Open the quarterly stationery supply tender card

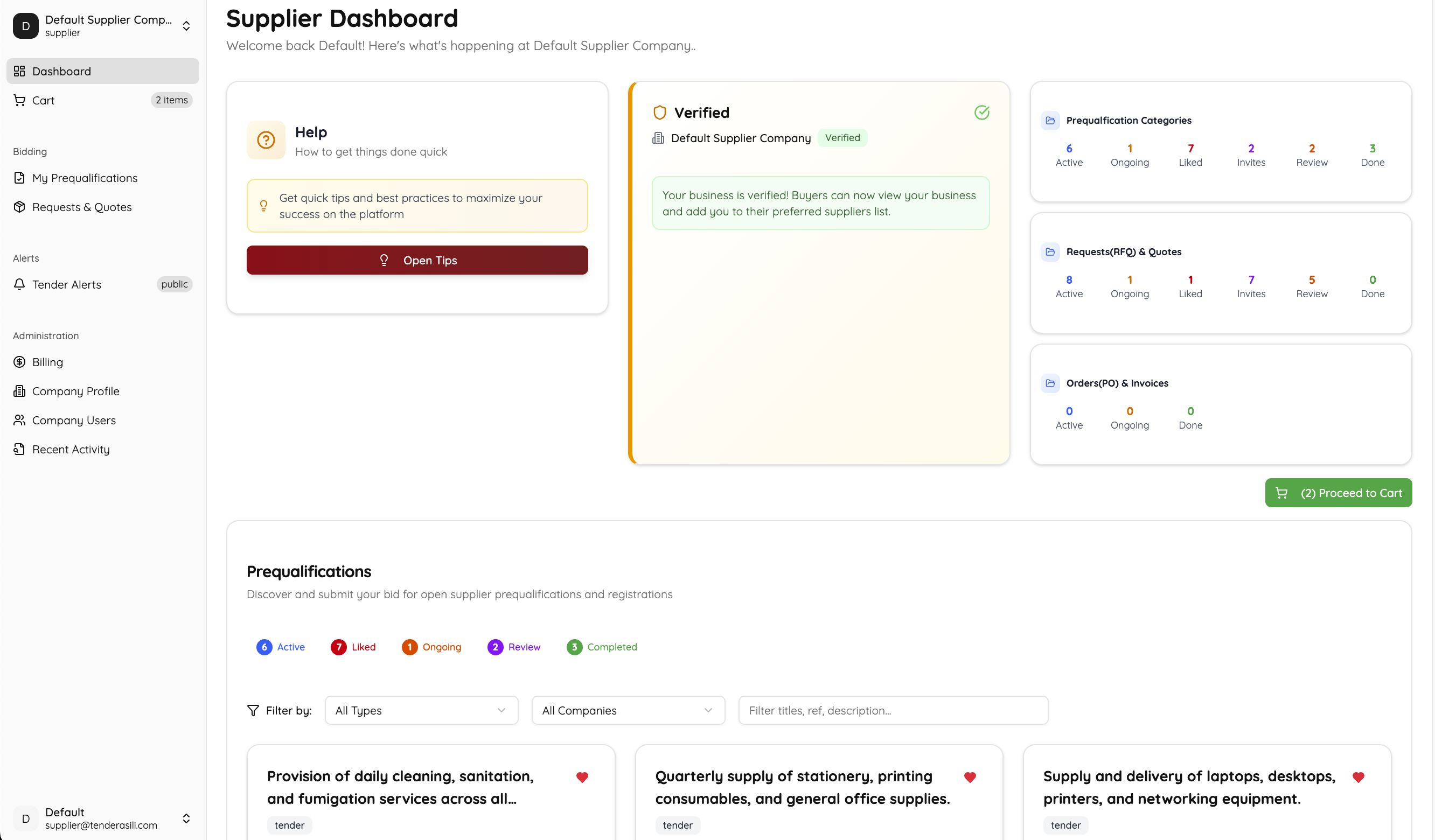(x=819, y=792)
